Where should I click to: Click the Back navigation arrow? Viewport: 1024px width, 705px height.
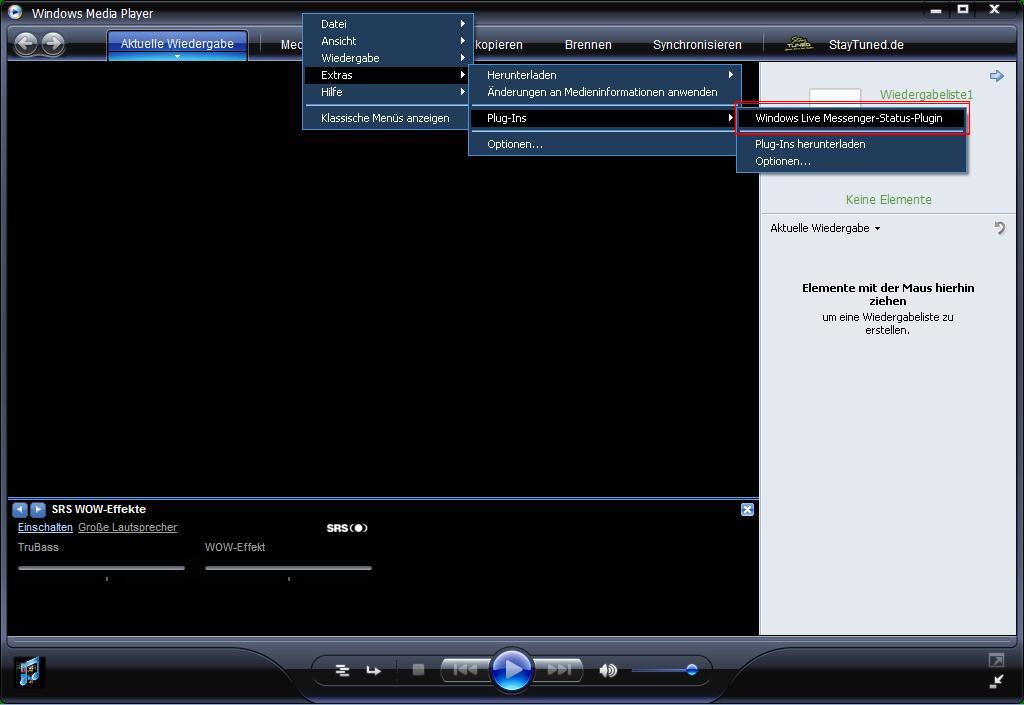26,44
